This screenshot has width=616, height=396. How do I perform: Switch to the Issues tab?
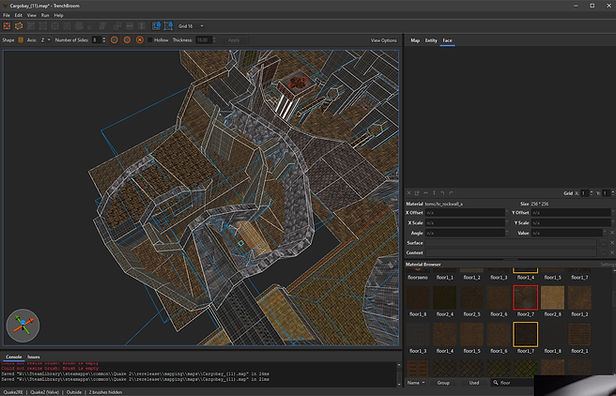(33, 357)
